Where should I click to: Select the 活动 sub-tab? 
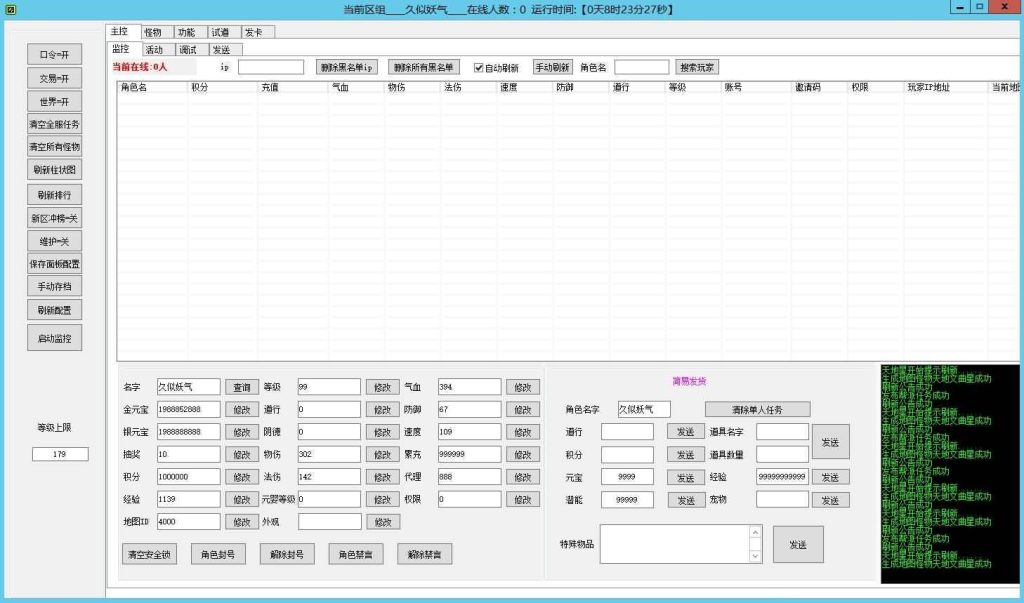tap(154, 49)
